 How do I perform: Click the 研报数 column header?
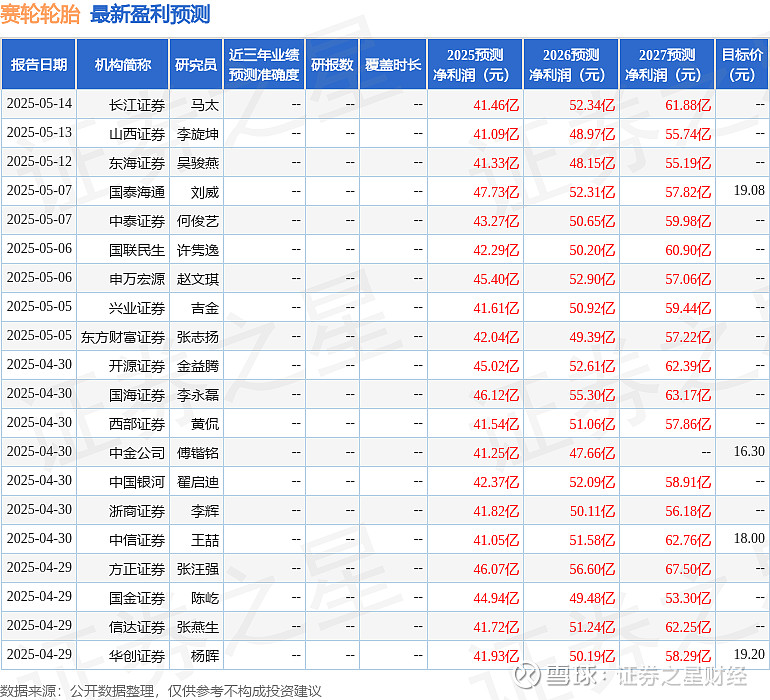pos(332,64)
